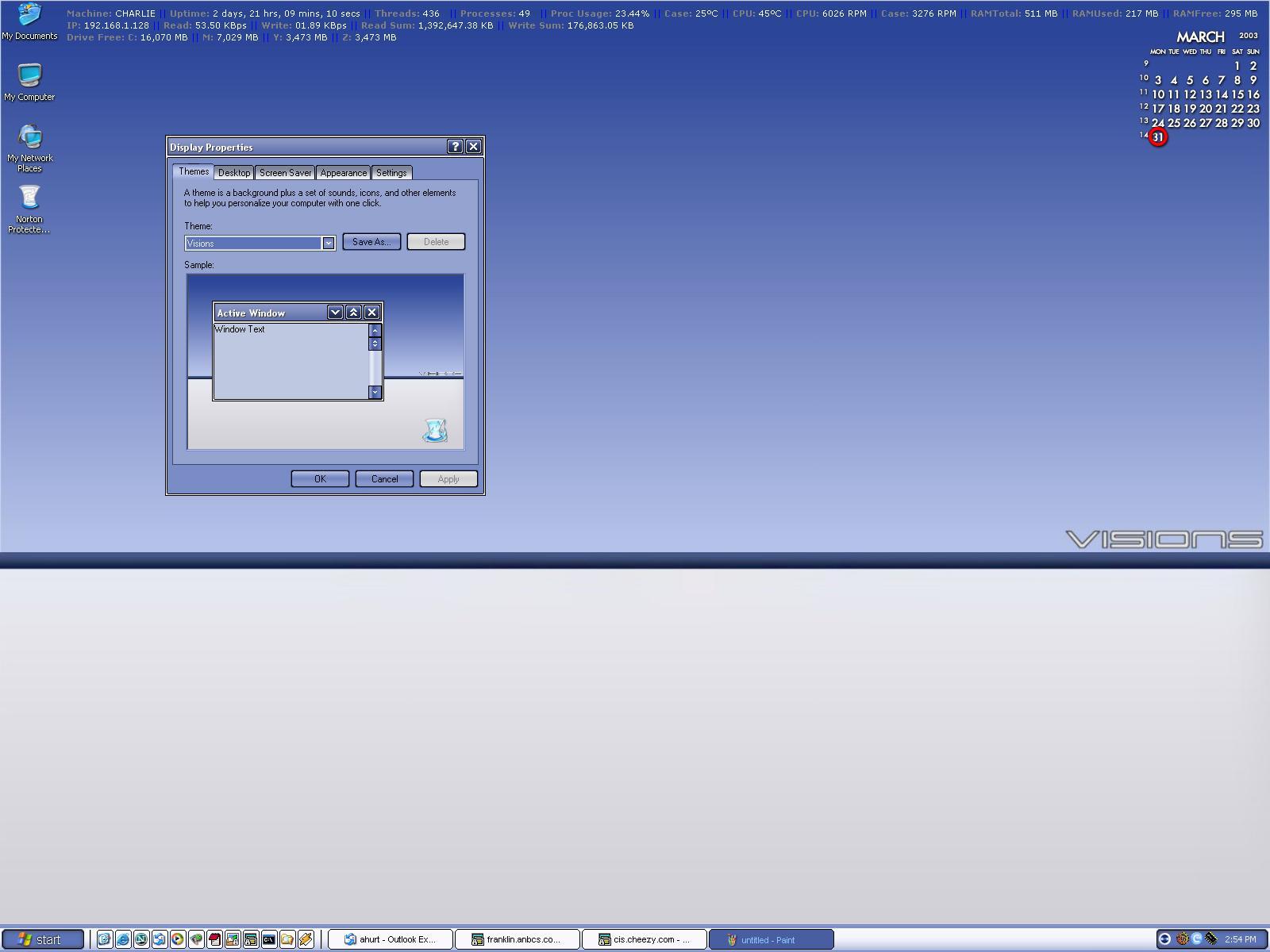Click the recycle bin in theme sample
Viewport: 1270px width, 952px height.
pyautogui.click(x=435, y=431)
